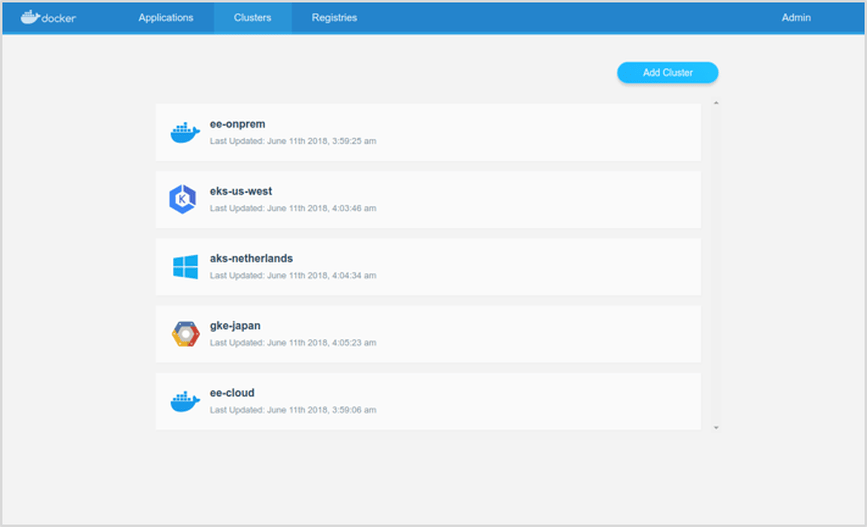The height and width of the screenshot is (527, 867).
Task: Select the eks-us-west cluster name
Action: (x=241, y=191)
